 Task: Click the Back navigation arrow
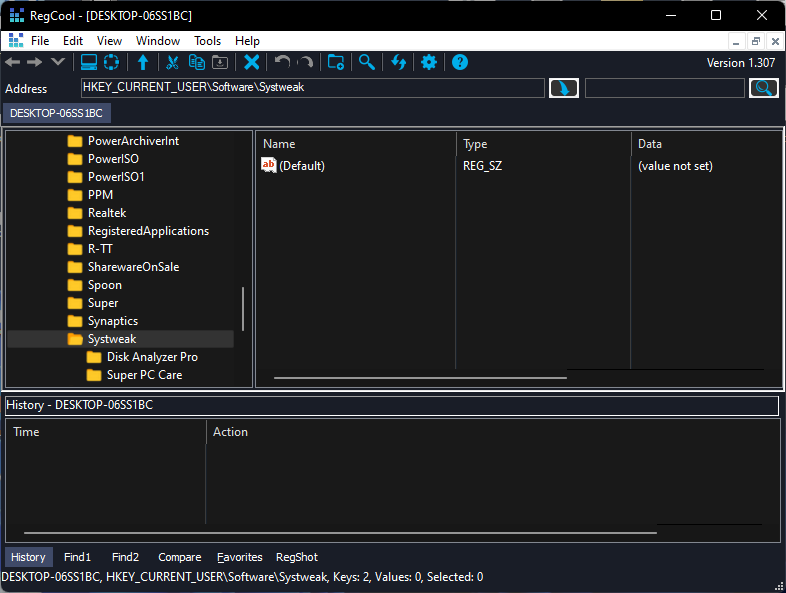[13, 62]
